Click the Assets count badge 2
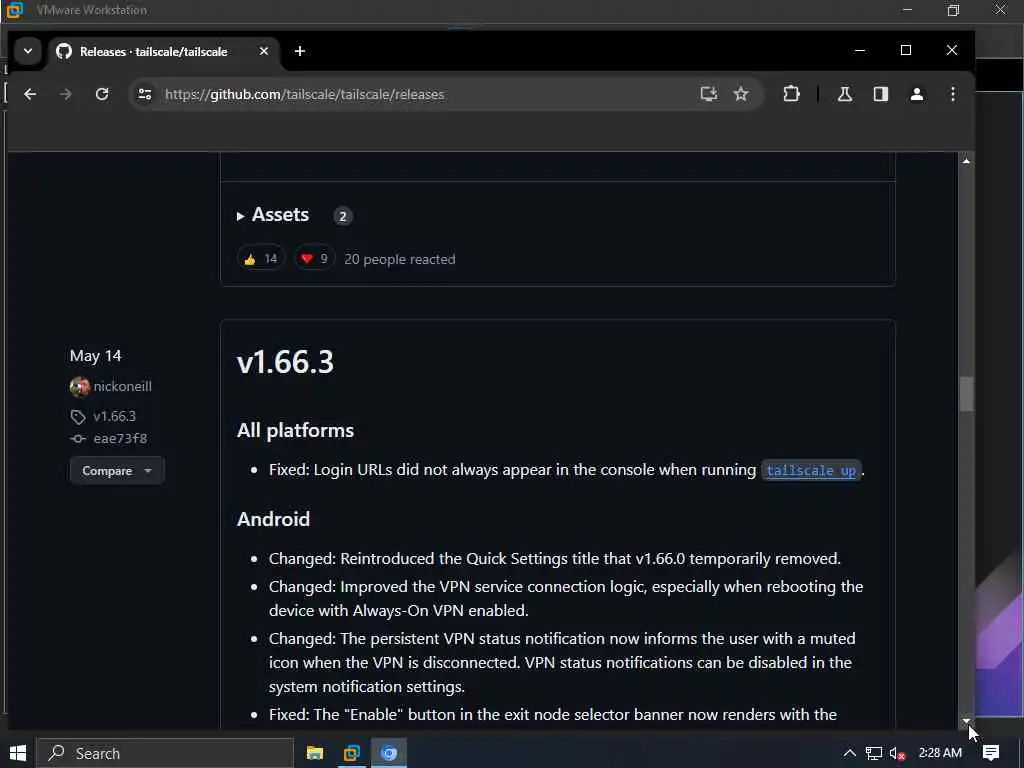Image resolution: width=1024 pixels, height=768 pixels. (x=343, y=216)
